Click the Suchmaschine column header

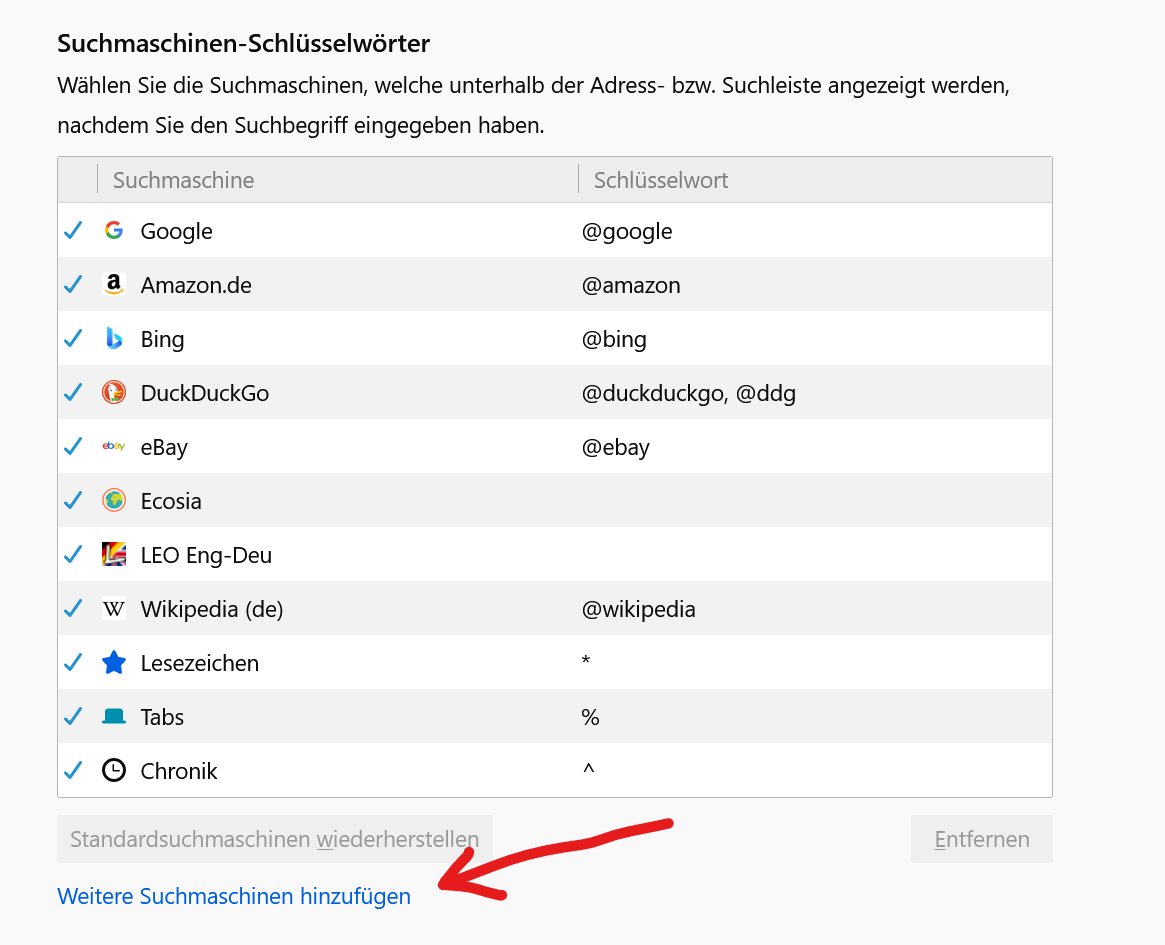click(x=183, y=180)
